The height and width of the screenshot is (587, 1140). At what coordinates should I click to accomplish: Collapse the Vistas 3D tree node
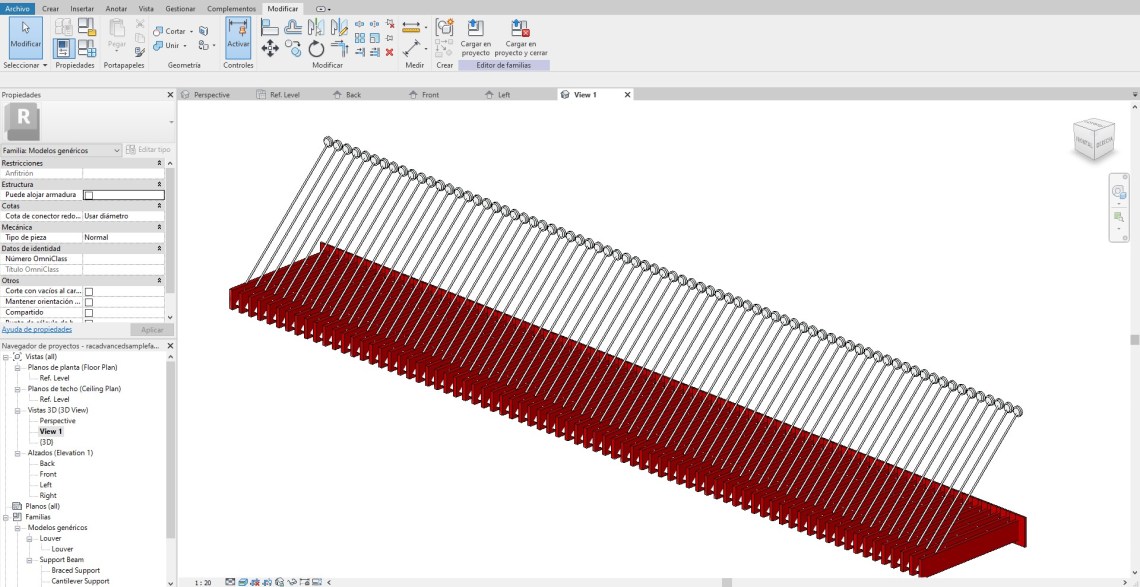[17, 410]
